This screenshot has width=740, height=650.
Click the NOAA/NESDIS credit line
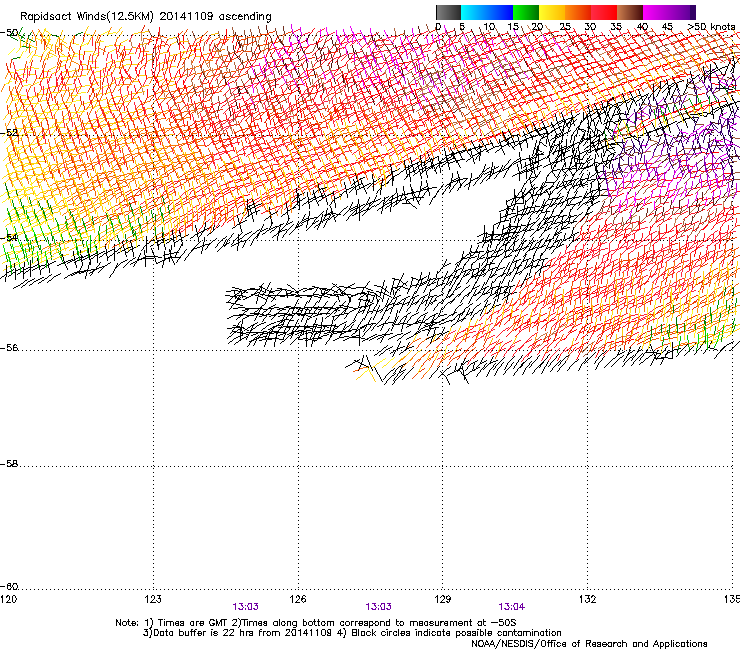point(589,644)
